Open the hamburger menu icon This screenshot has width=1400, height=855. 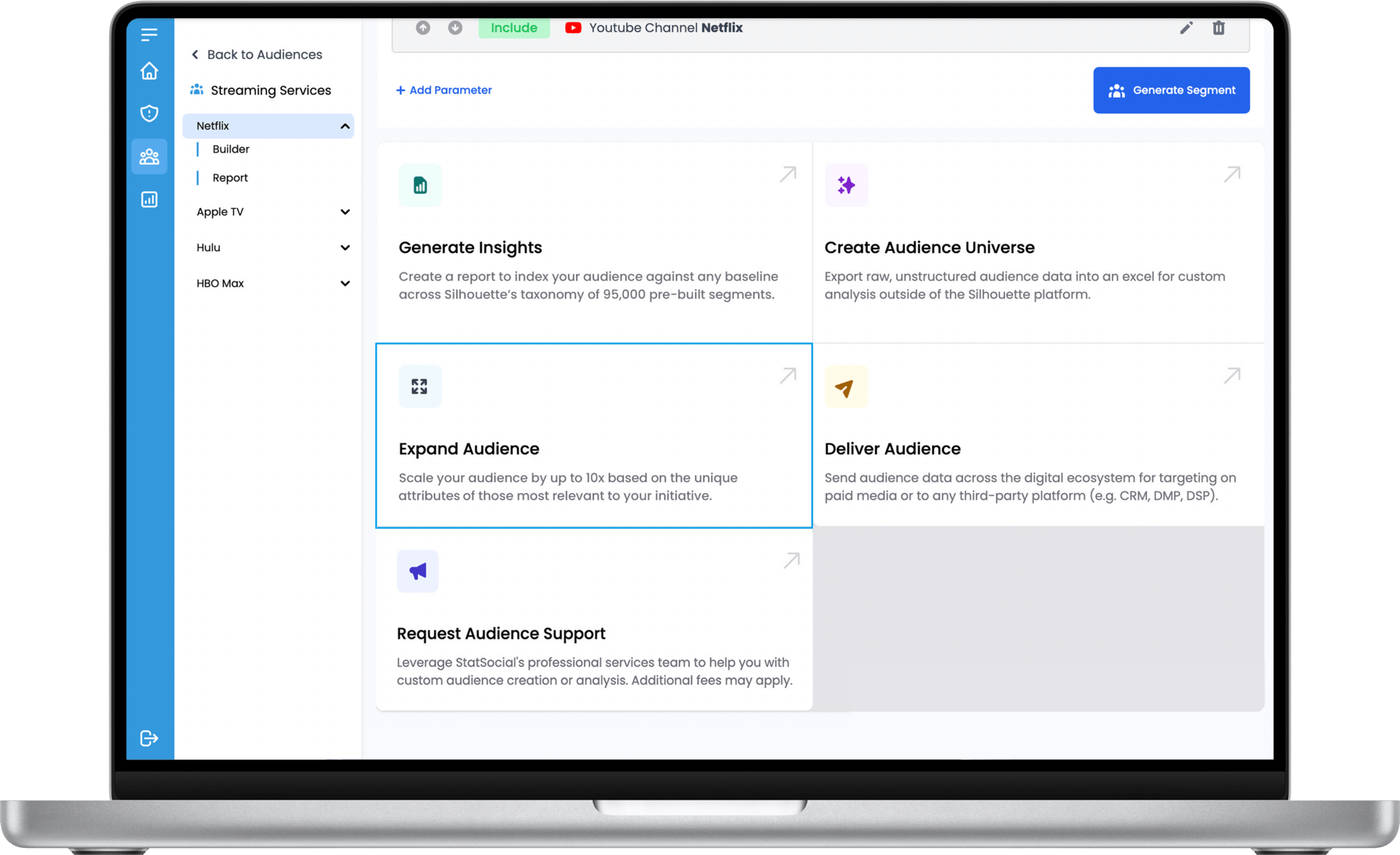tap(149, 34)
